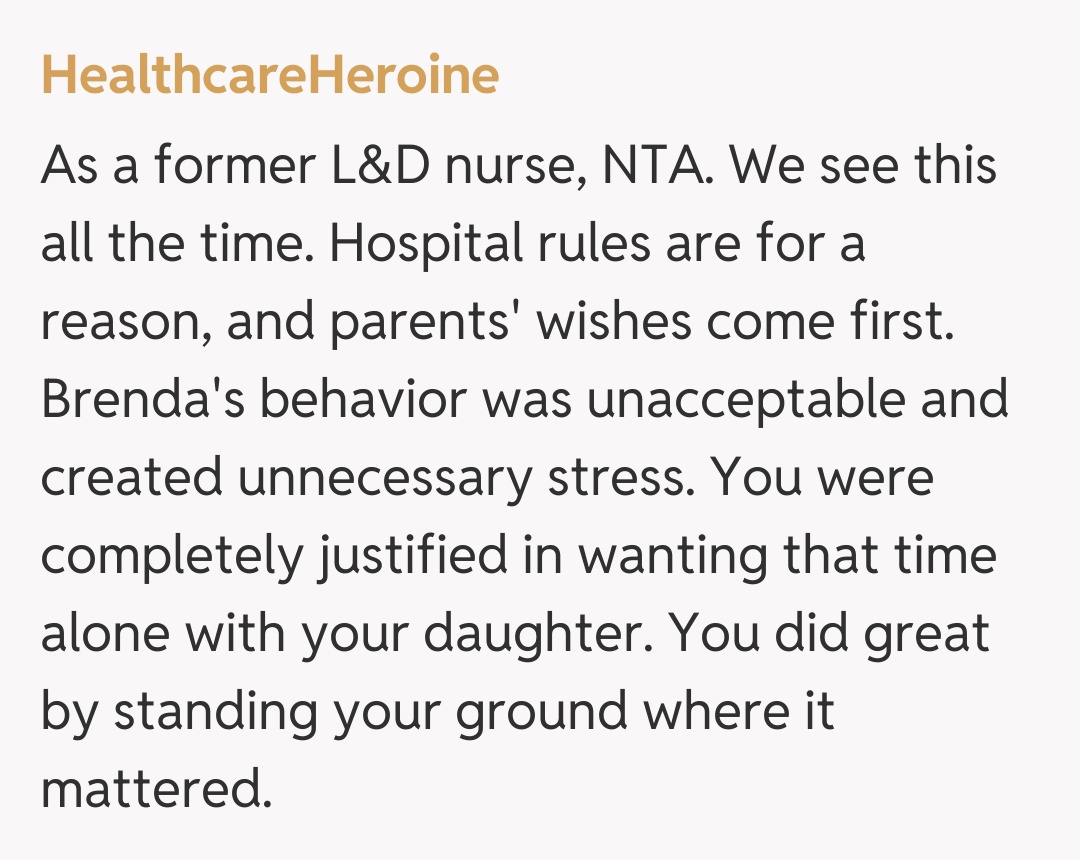The image size is (1080, 860).
Task: Open the HealthcareHeroine user profile
Action: point(270,77)
